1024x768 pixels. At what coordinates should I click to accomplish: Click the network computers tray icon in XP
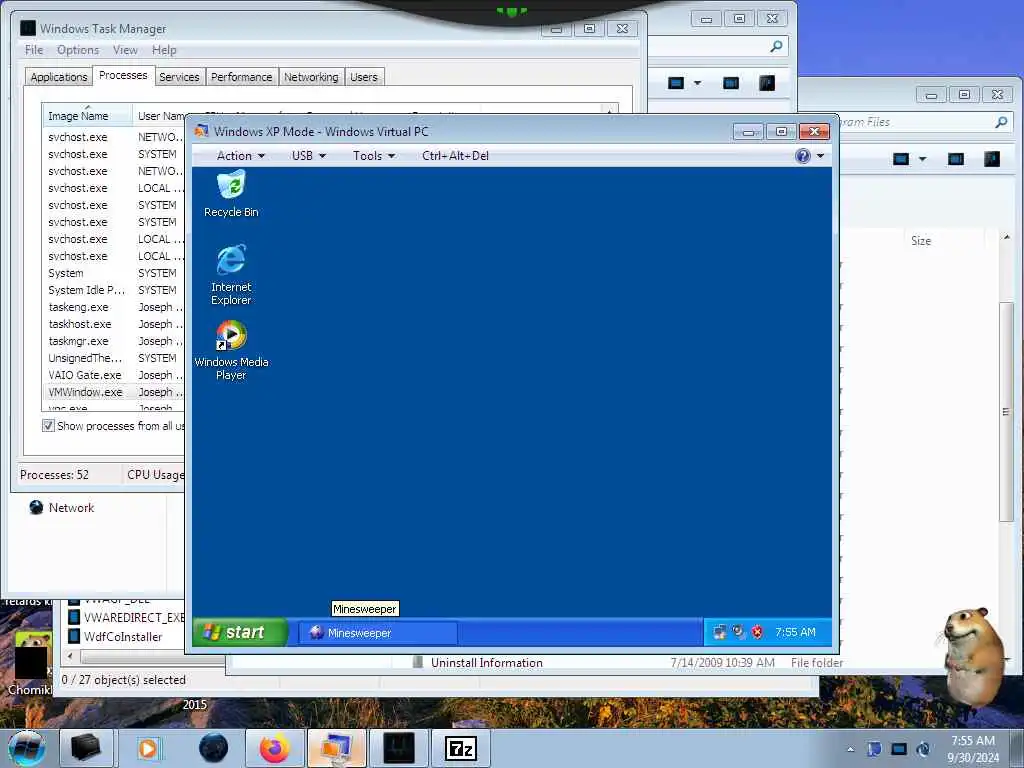point(720,632)
